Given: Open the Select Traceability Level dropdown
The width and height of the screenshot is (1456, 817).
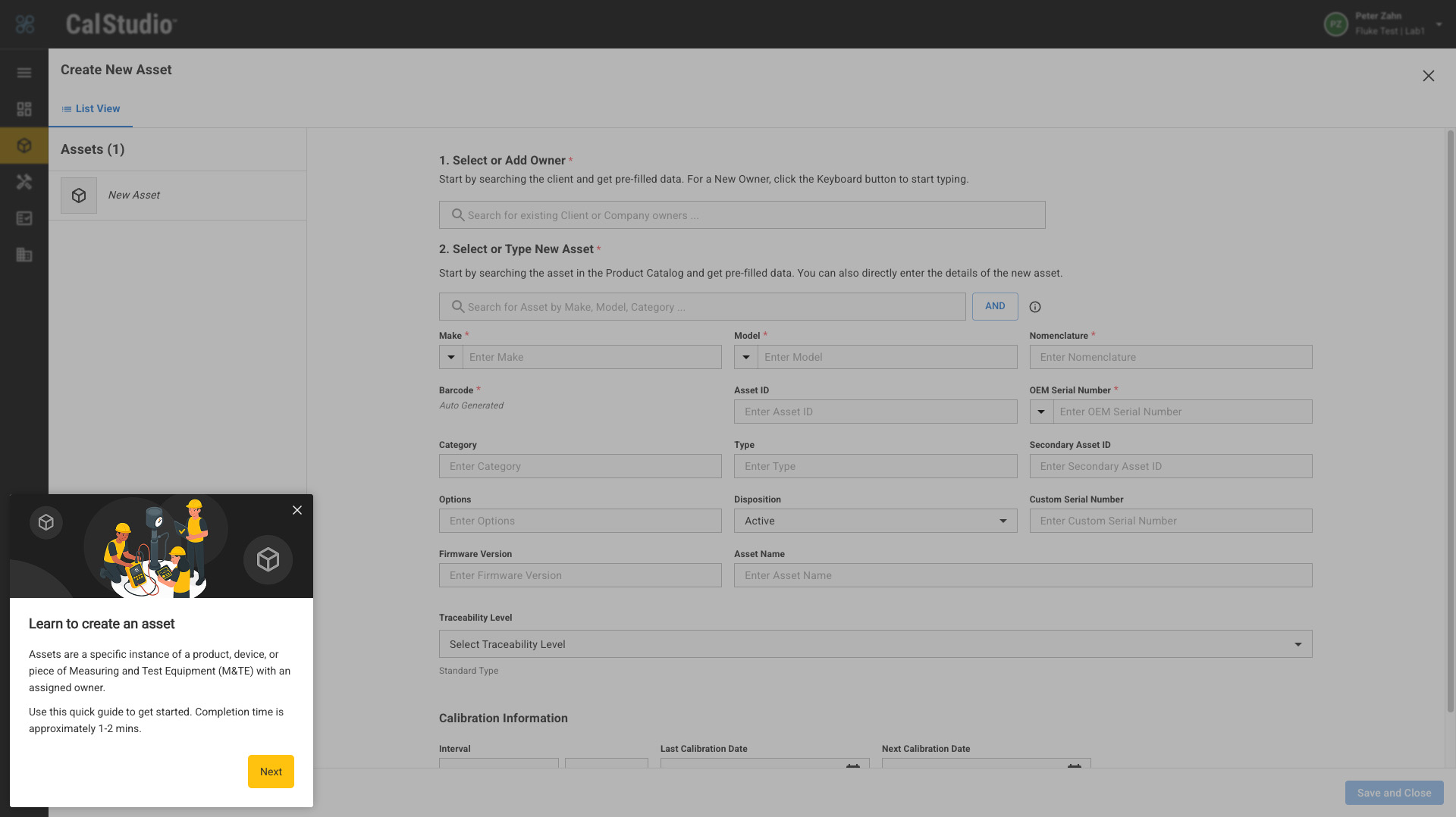Looking at the screenshot, I should pos(875,644).
